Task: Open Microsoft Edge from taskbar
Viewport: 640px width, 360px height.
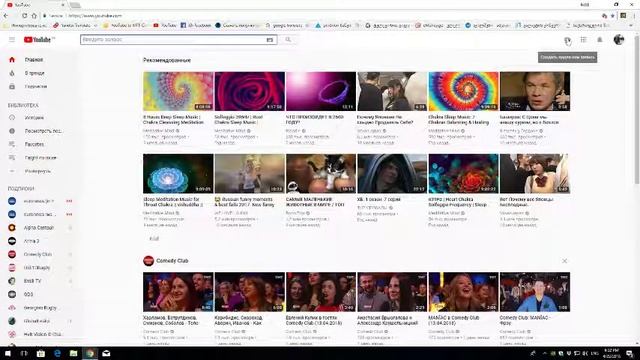Action: tap(57, 353)
